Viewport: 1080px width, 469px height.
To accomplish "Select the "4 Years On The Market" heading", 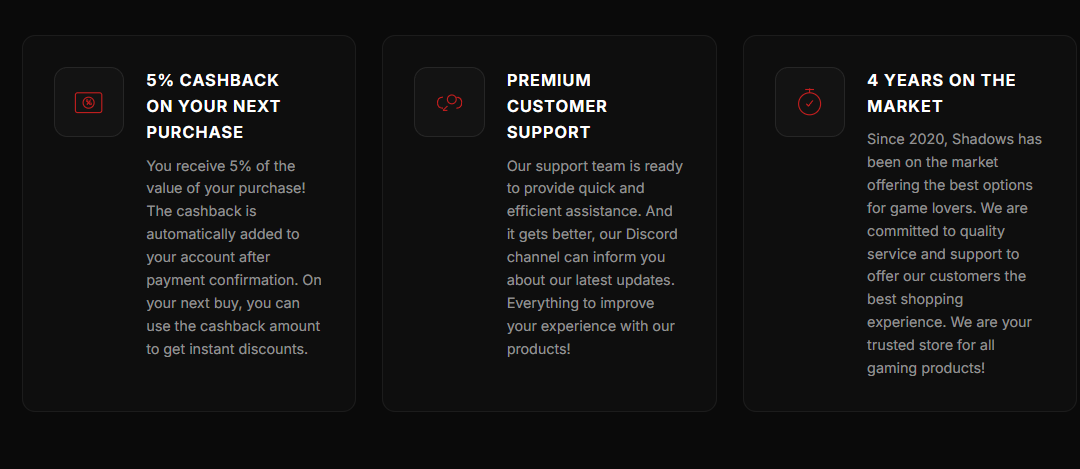I will tap(941, 93).
